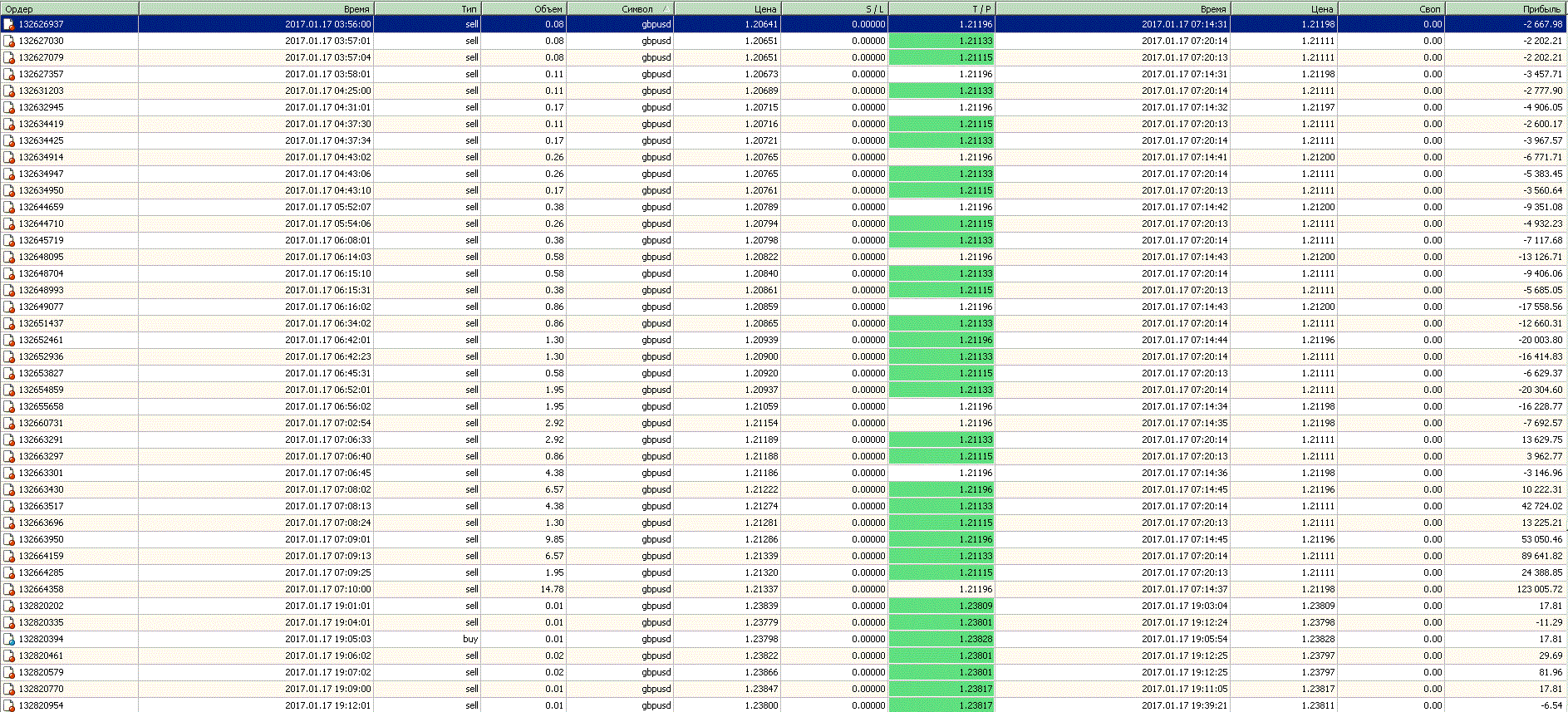1568x712 pixels.
Task: Click the close time 2017.01.17 07:14:37
Action: tap(1184, 589)
